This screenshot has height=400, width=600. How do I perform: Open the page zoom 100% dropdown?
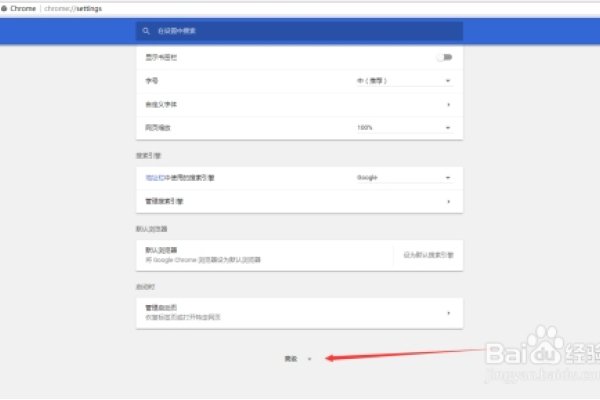pyautogui.click(x=404, y=127)
